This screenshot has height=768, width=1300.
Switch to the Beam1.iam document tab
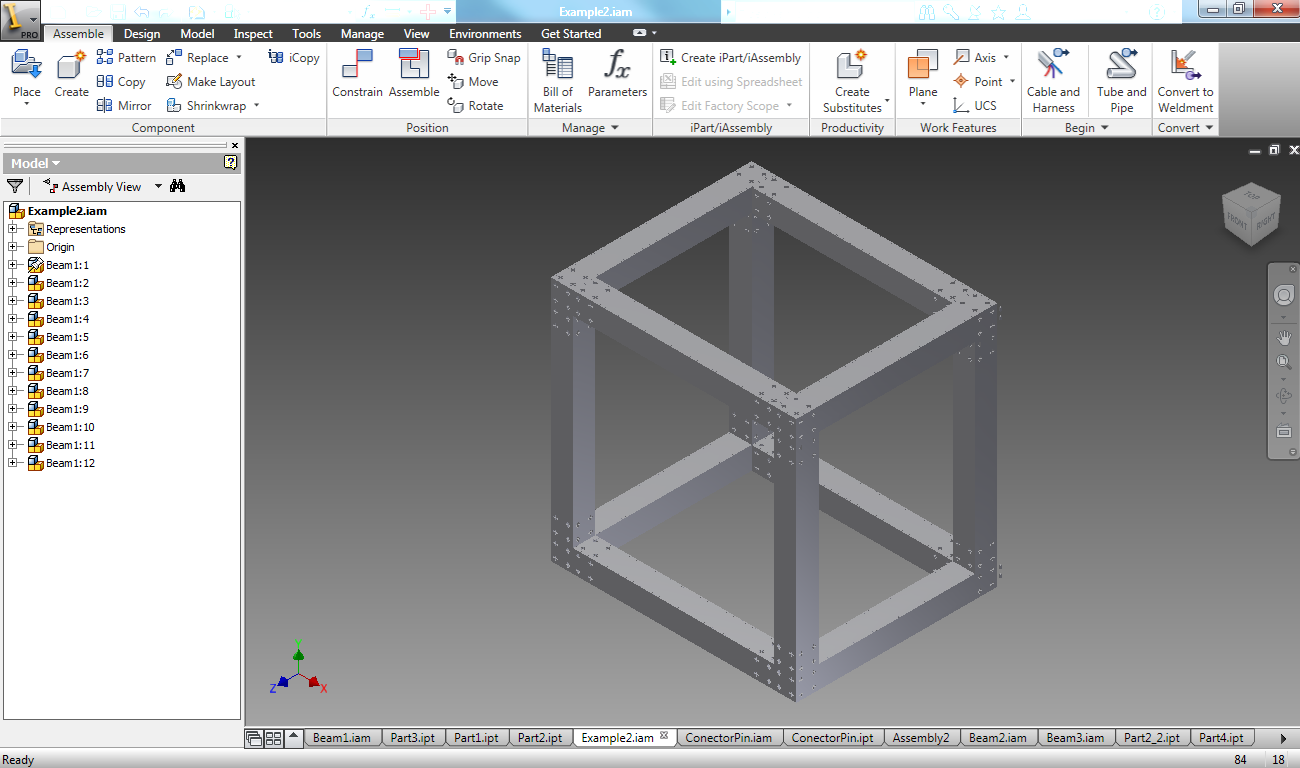pyautogui.click(x=341, y=738)
